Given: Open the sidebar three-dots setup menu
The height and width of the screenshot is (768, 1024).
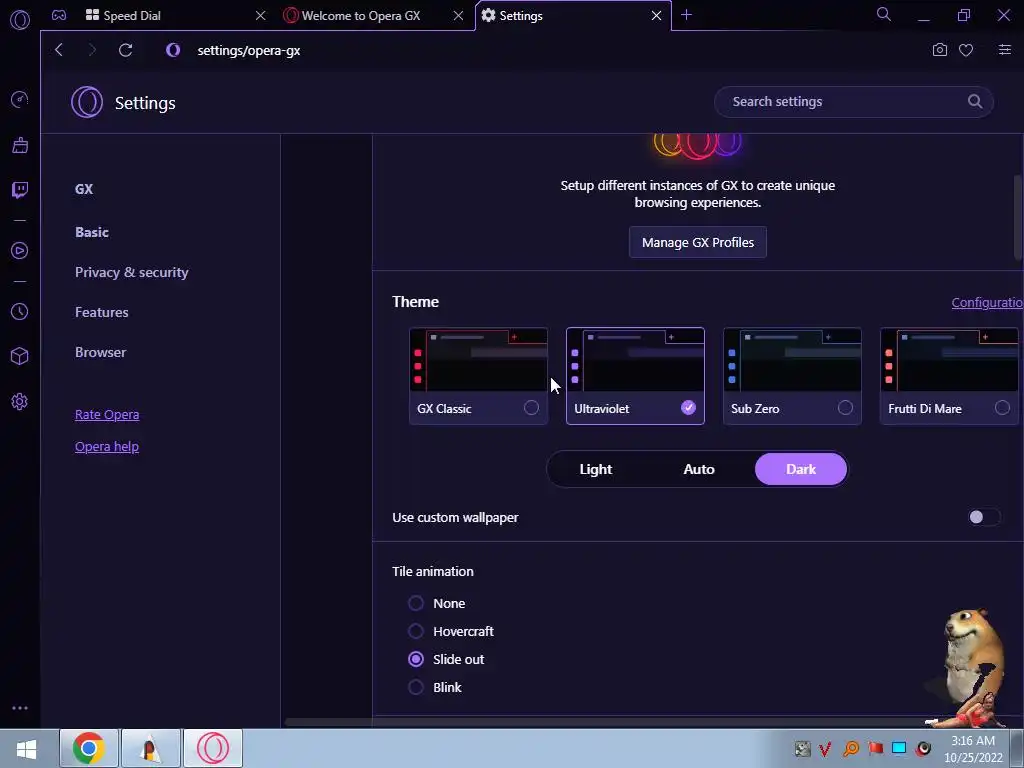Looking at the screenshot, I should coord(20,708).
